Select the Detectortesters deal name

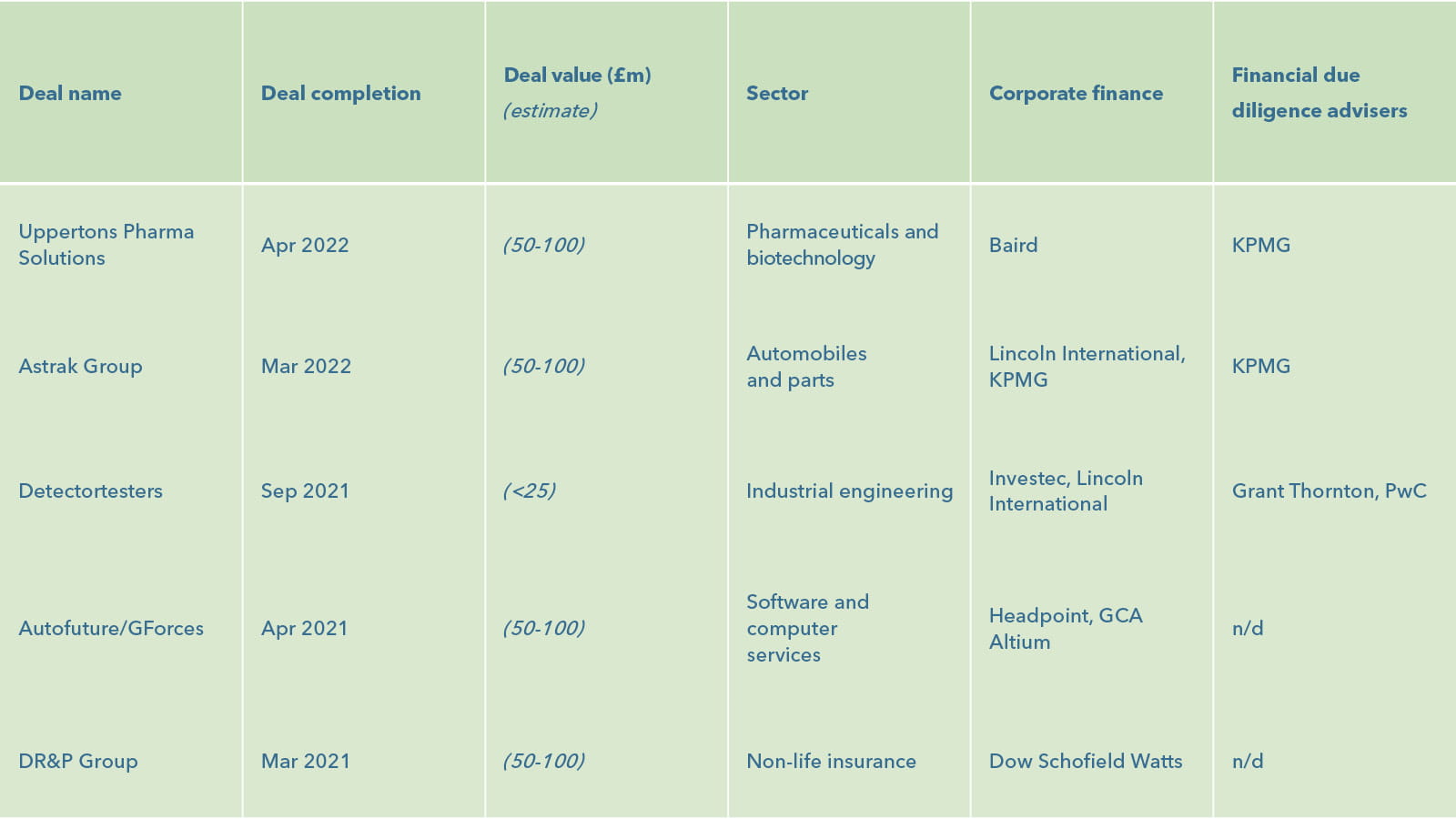click(91, 491)
